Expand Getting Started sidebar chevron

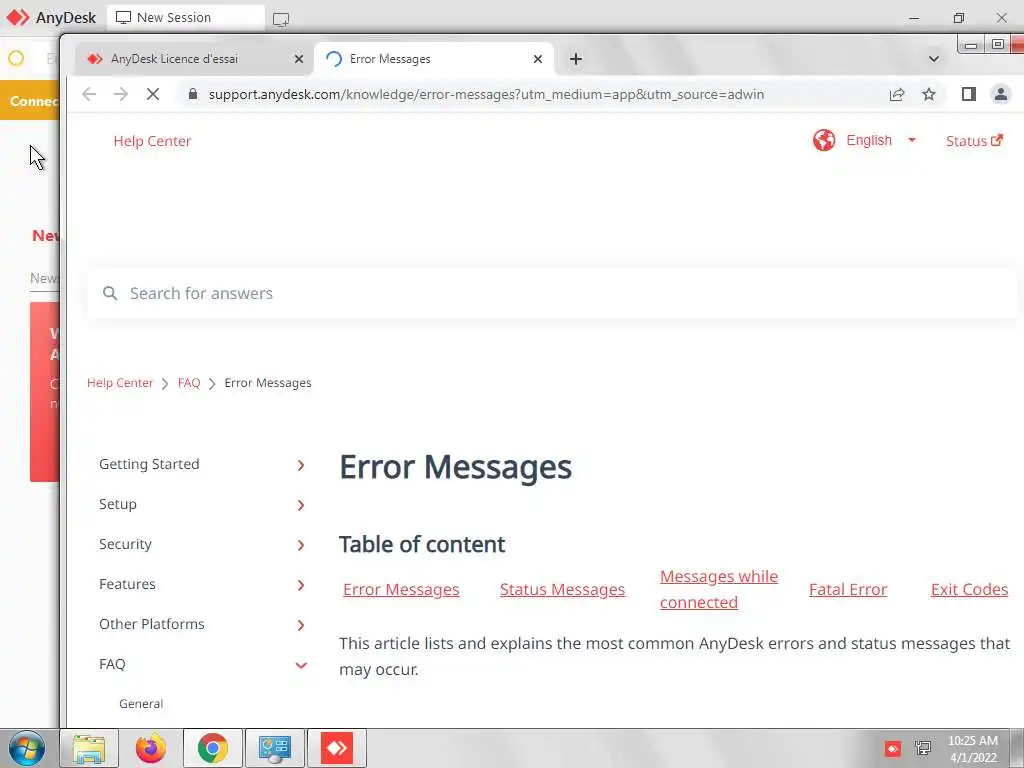300,465
